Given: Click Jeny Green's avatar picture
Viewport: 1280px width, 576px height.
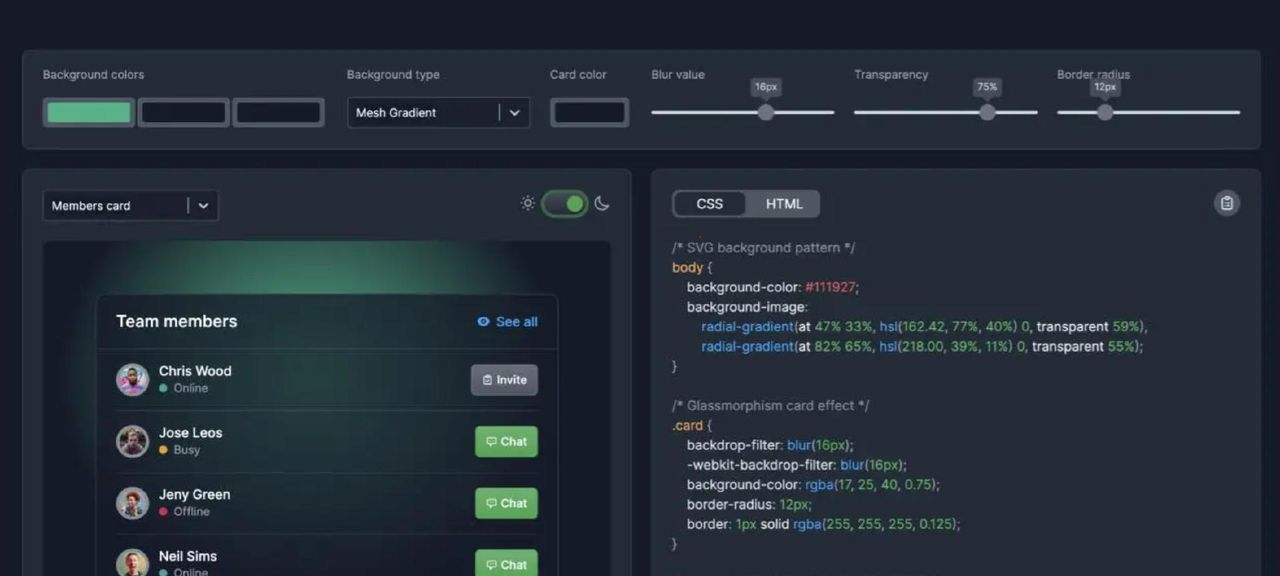Looking at the screenshot, I should (132, 503).
